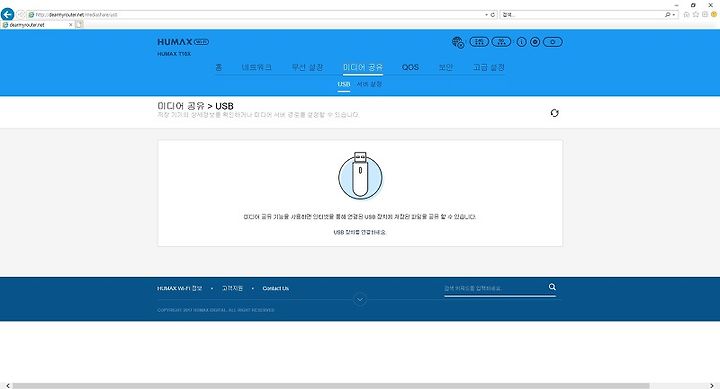The height and width of the screenshot is (389, 720).
Task: Click the USB drive illustration
Action: 360,176
